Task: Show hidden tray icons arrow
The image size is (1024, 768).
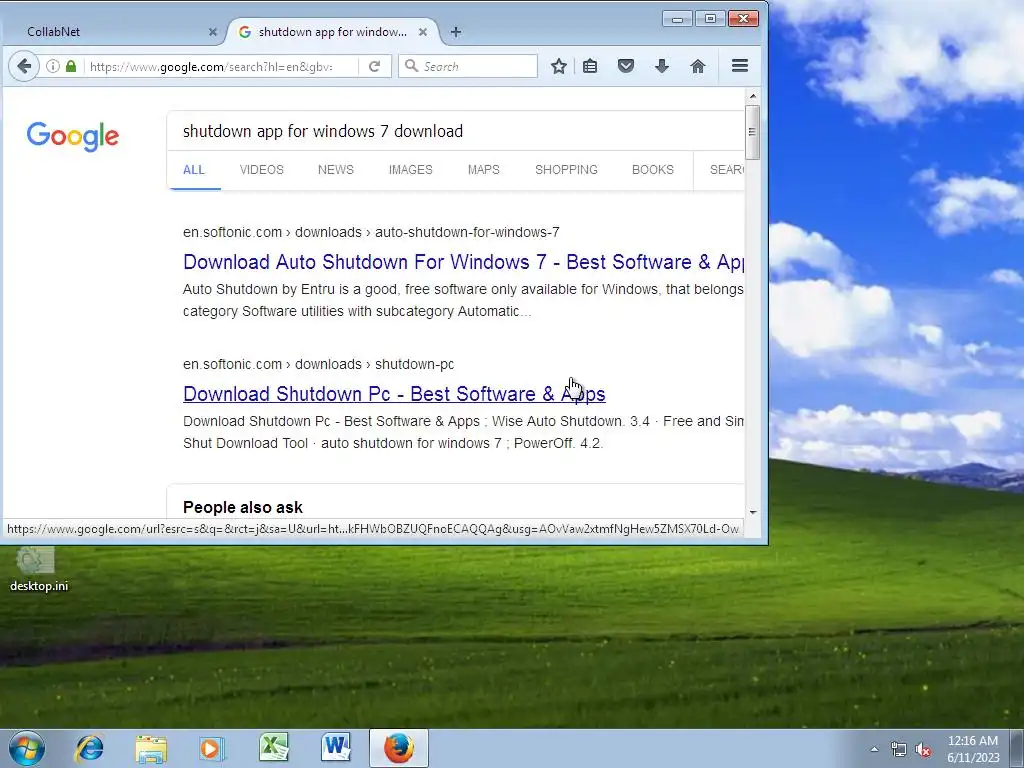Action: [x=874, y=750]
